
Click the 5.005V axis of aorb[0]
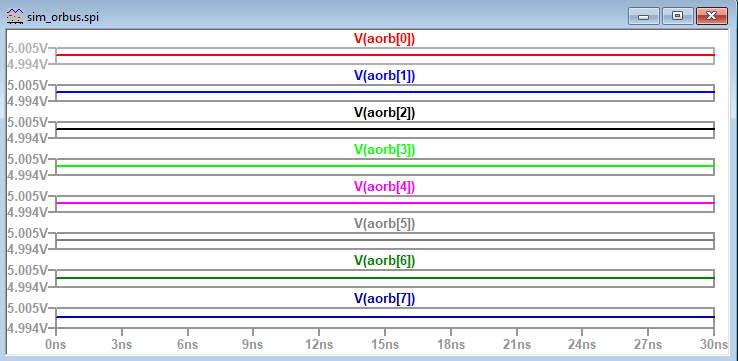click(27, 48)
